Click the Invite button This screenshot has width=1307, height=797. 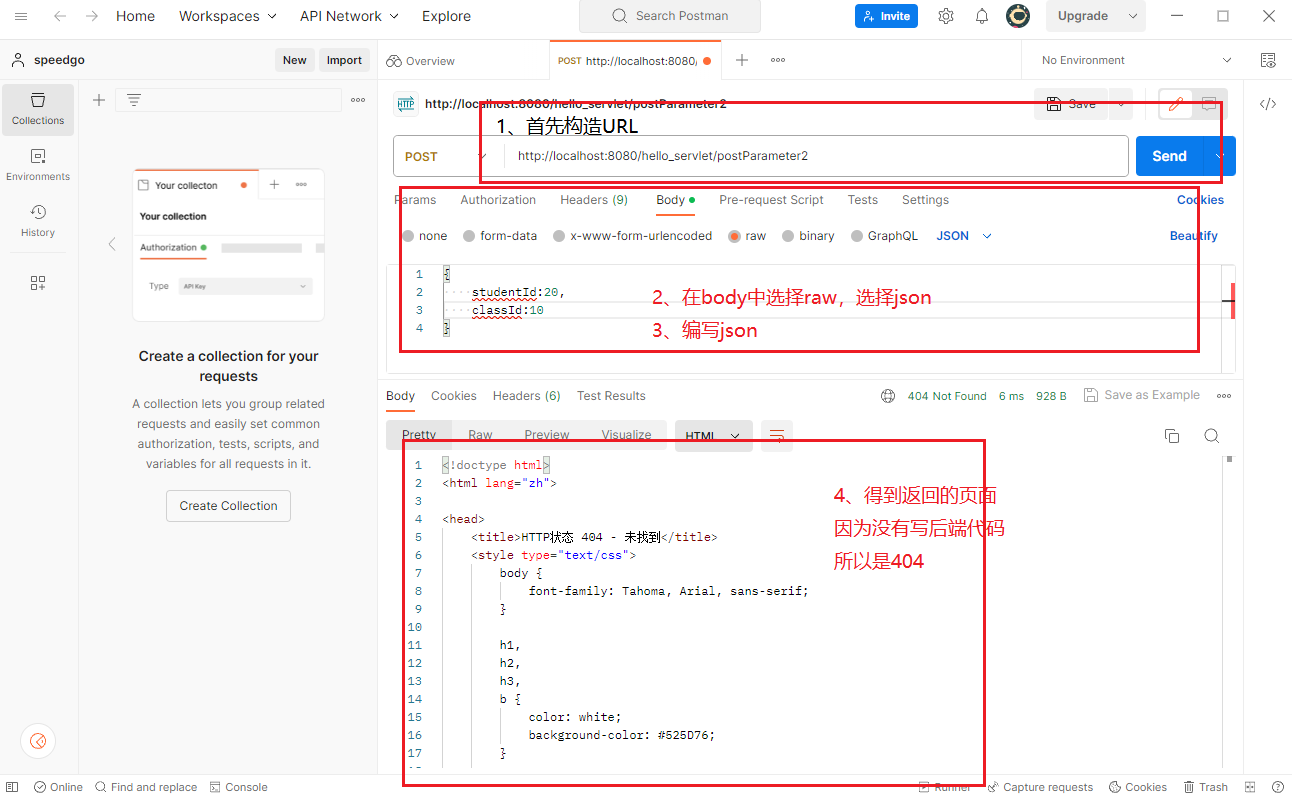(886, 16)
